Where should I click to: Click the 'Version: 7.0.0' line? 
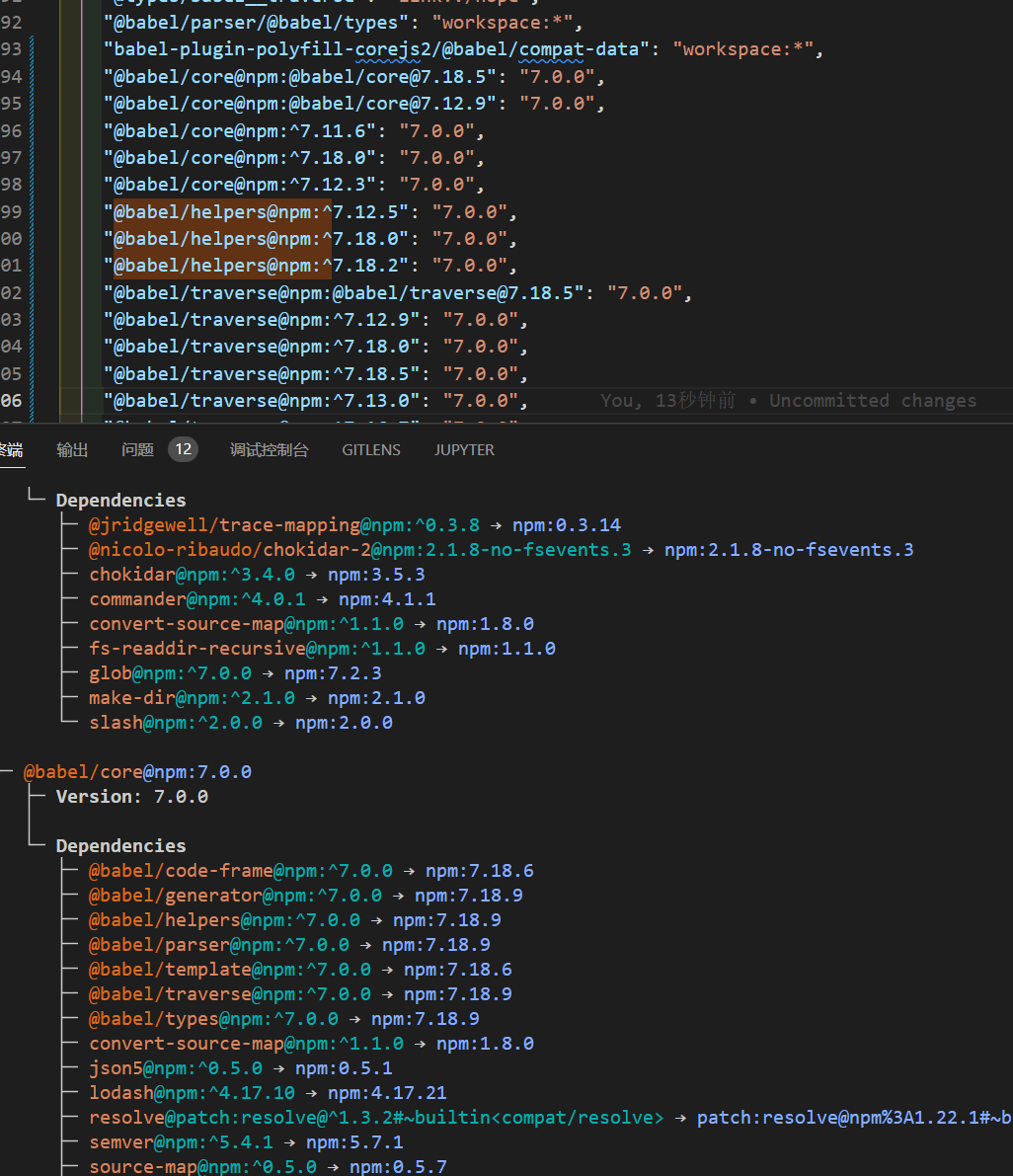[x=132, y=797]
